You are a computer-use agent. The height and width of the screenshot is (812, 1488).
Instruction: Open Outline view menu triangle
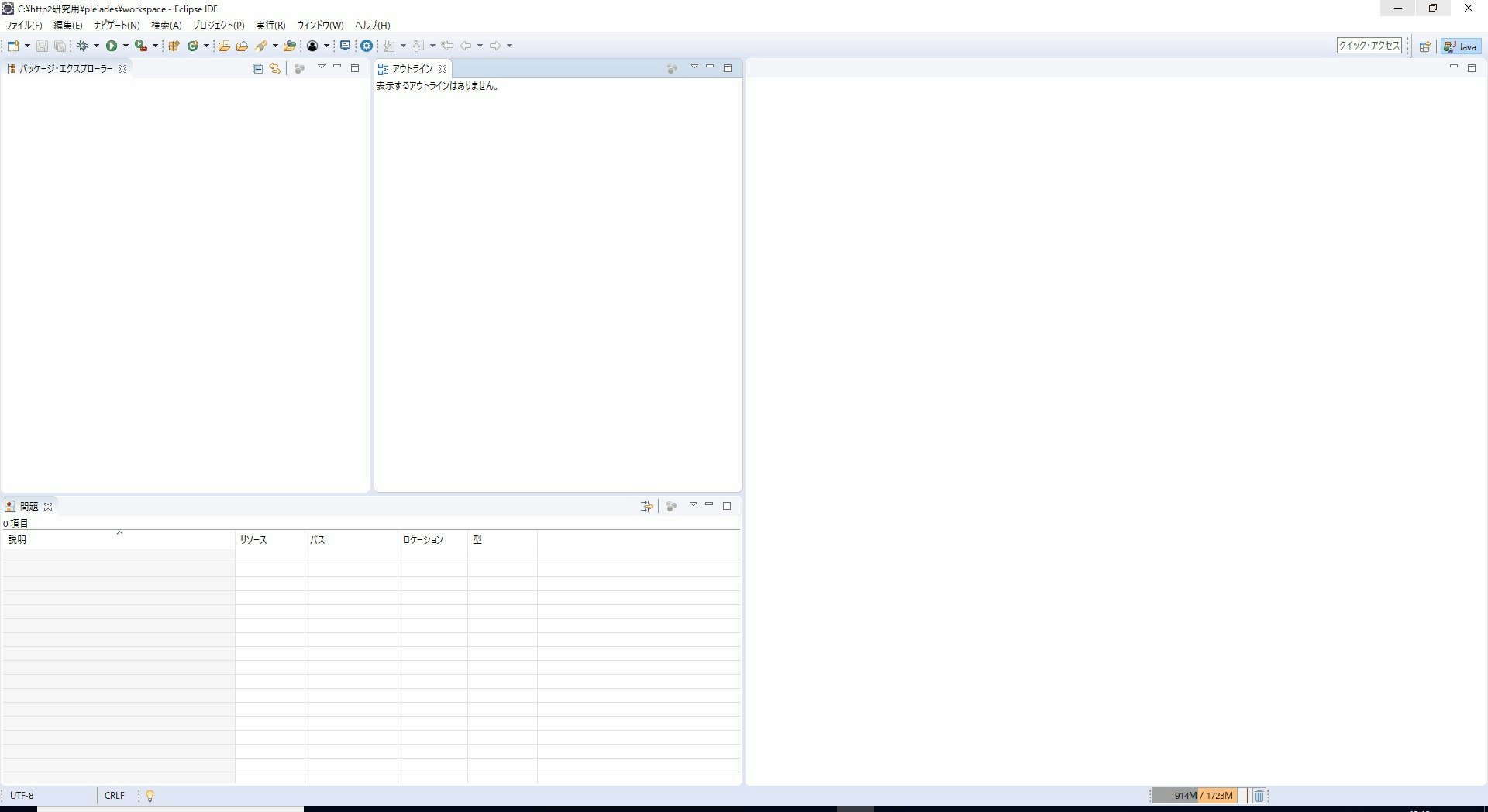[694, 67]
